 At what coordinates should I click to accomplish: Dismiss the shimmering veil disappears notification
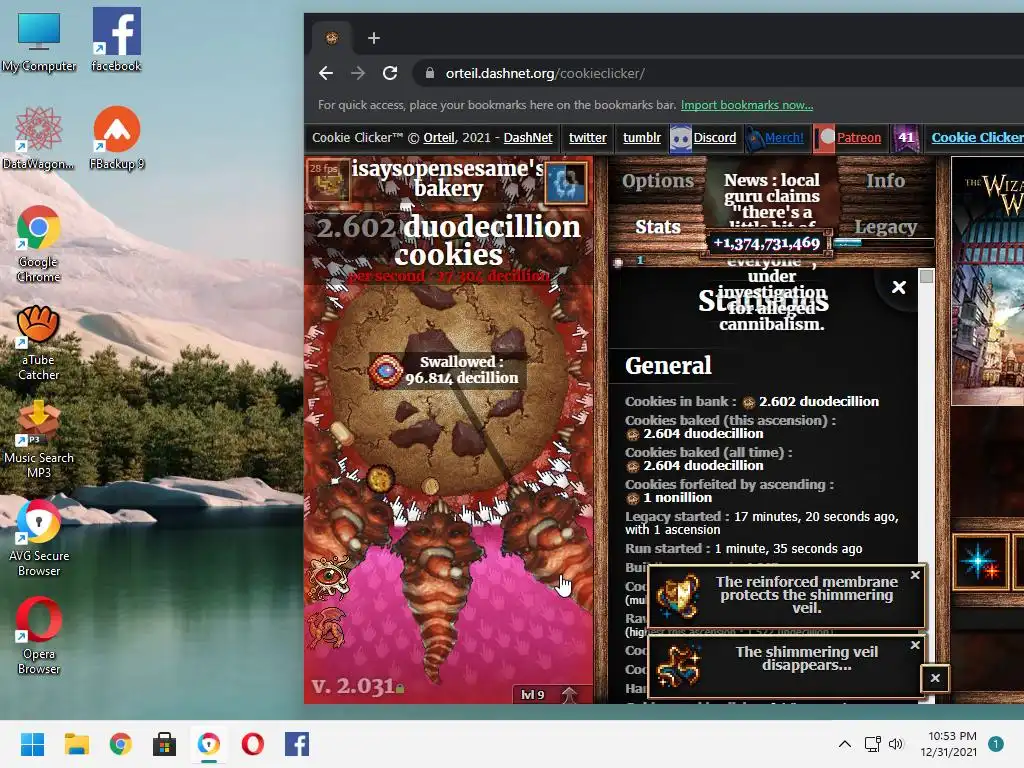click(915, 645)
